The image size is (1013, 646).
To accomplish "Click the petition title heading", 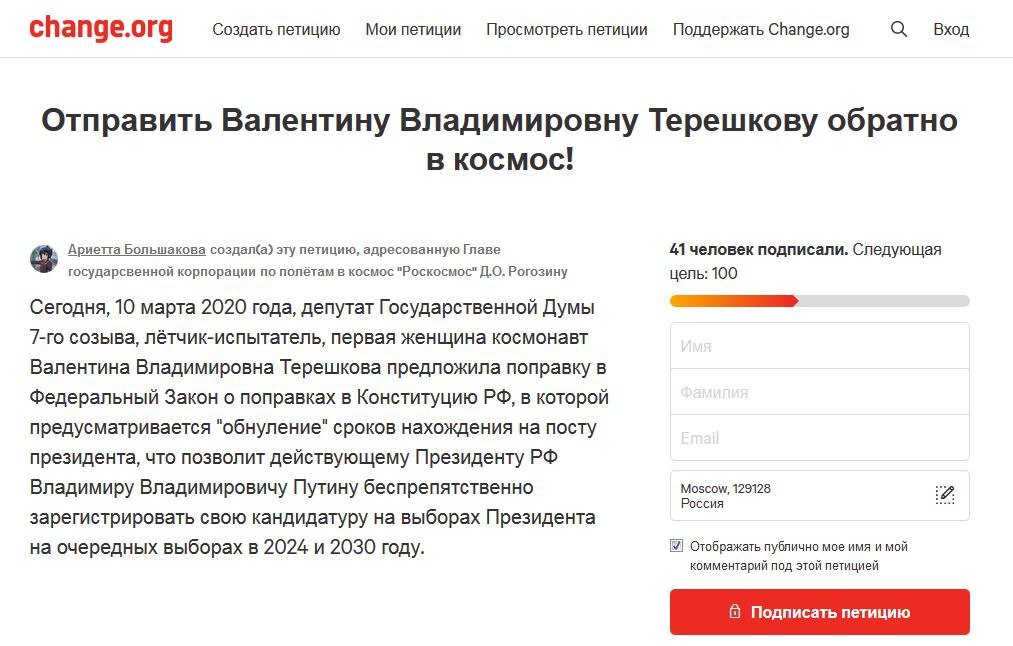I will [x=499, y=140].
